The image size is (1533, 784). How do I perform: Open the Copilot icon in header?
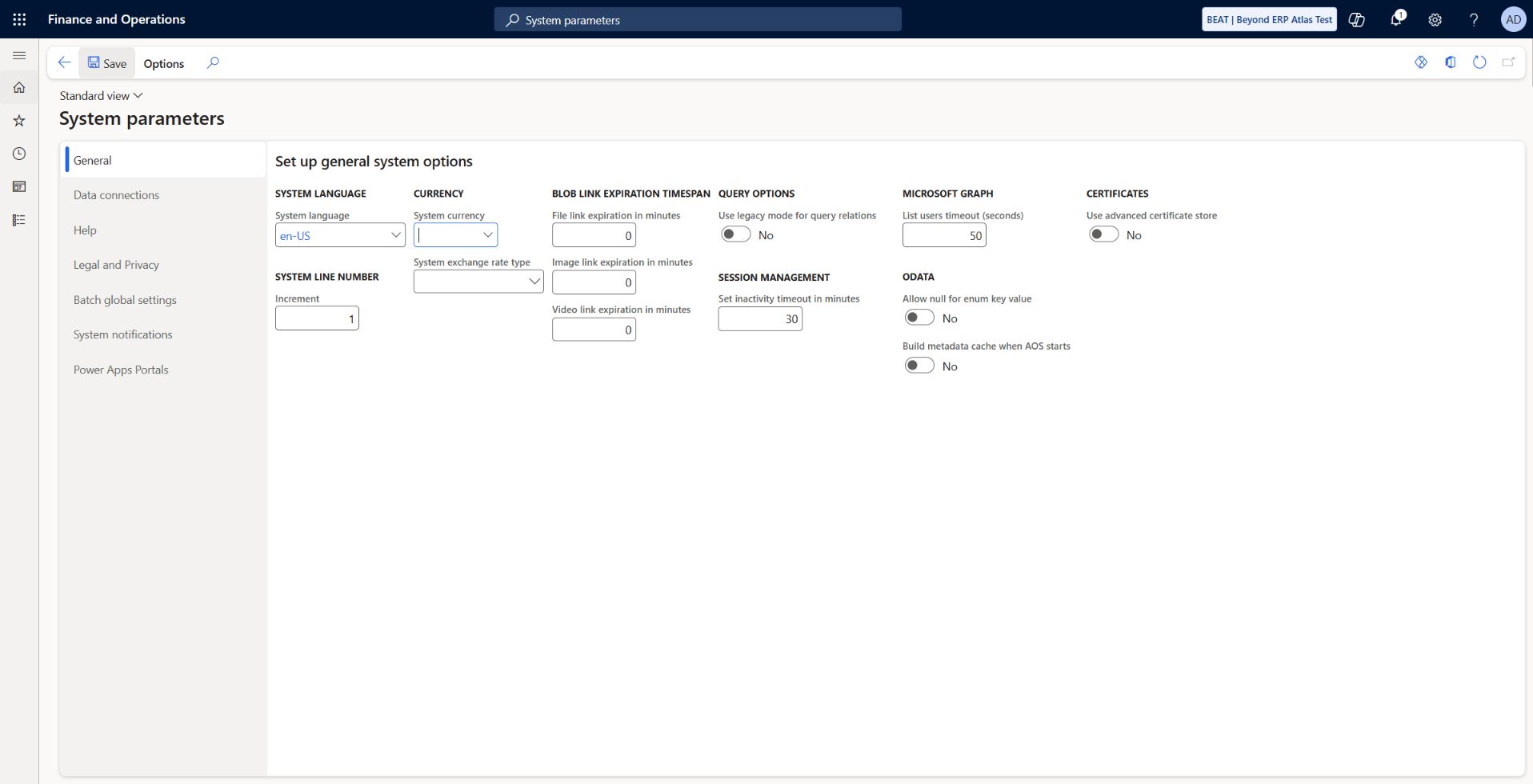(1357, 19)
